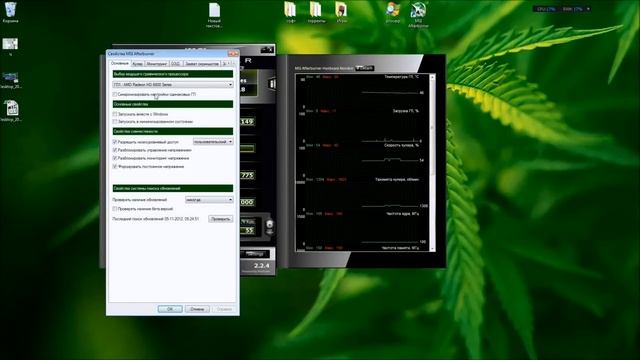Open the 'торренты' folder on desktop
This screenshot has height=360, width=640.
click(x=316, y=12)
